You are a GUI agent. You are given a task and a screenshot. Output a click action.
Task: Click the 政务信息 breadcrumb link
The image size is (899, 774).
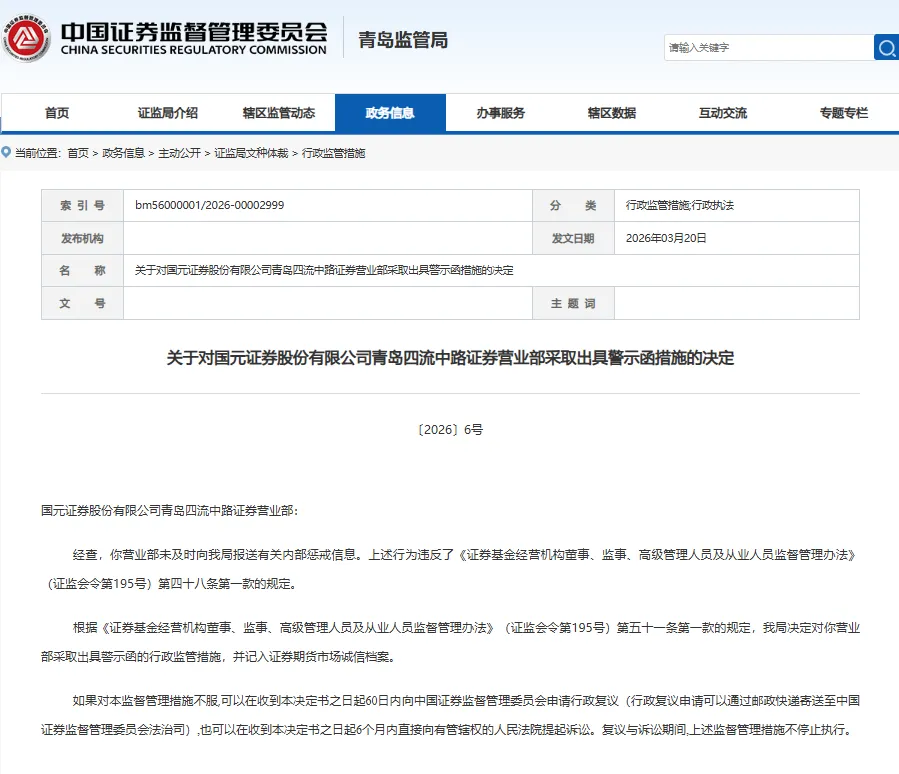pyautogui.click(x=123, y=153)
